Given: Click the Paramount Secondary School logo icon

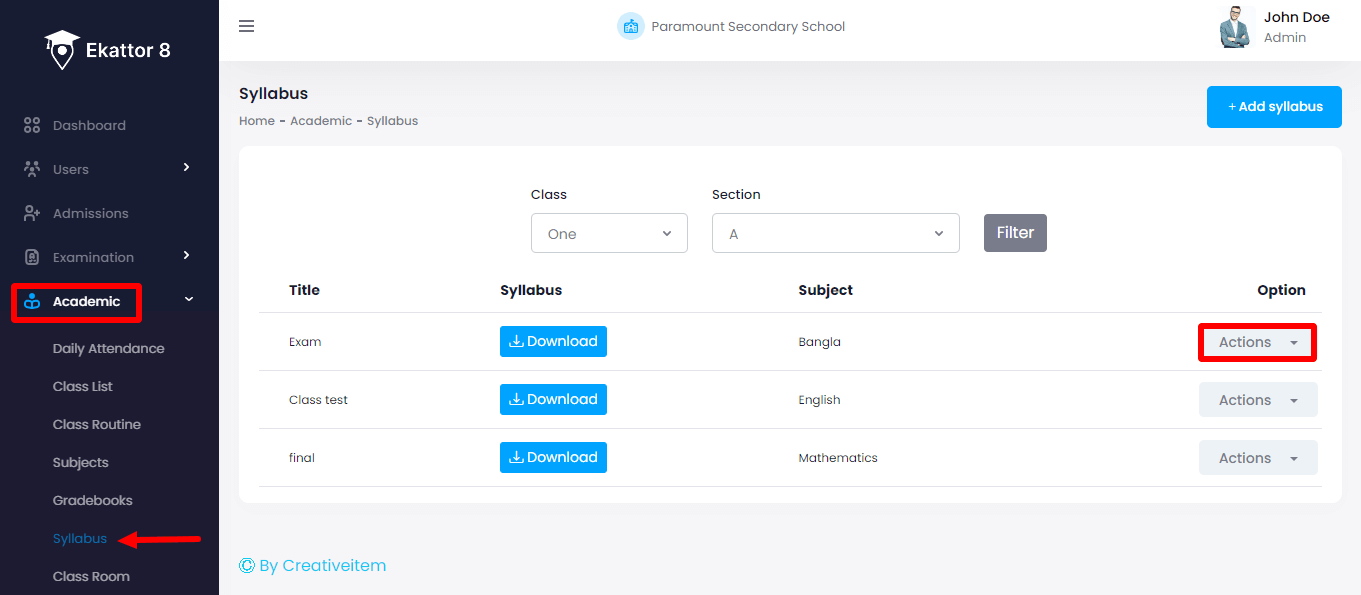Looking at the screenshot, I should pyautogui.click(x=631, y=26).
